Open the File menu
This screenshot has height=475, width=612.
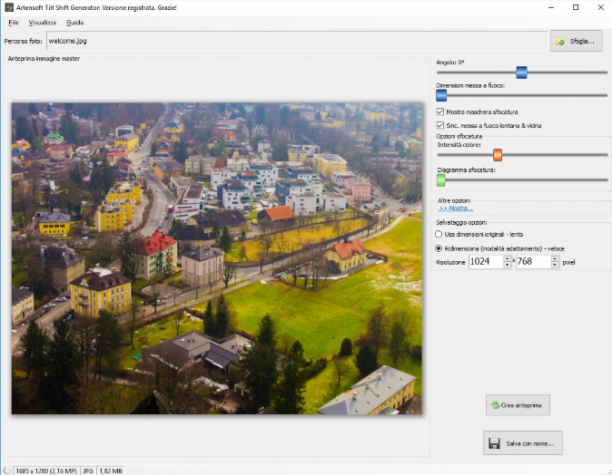13,23
